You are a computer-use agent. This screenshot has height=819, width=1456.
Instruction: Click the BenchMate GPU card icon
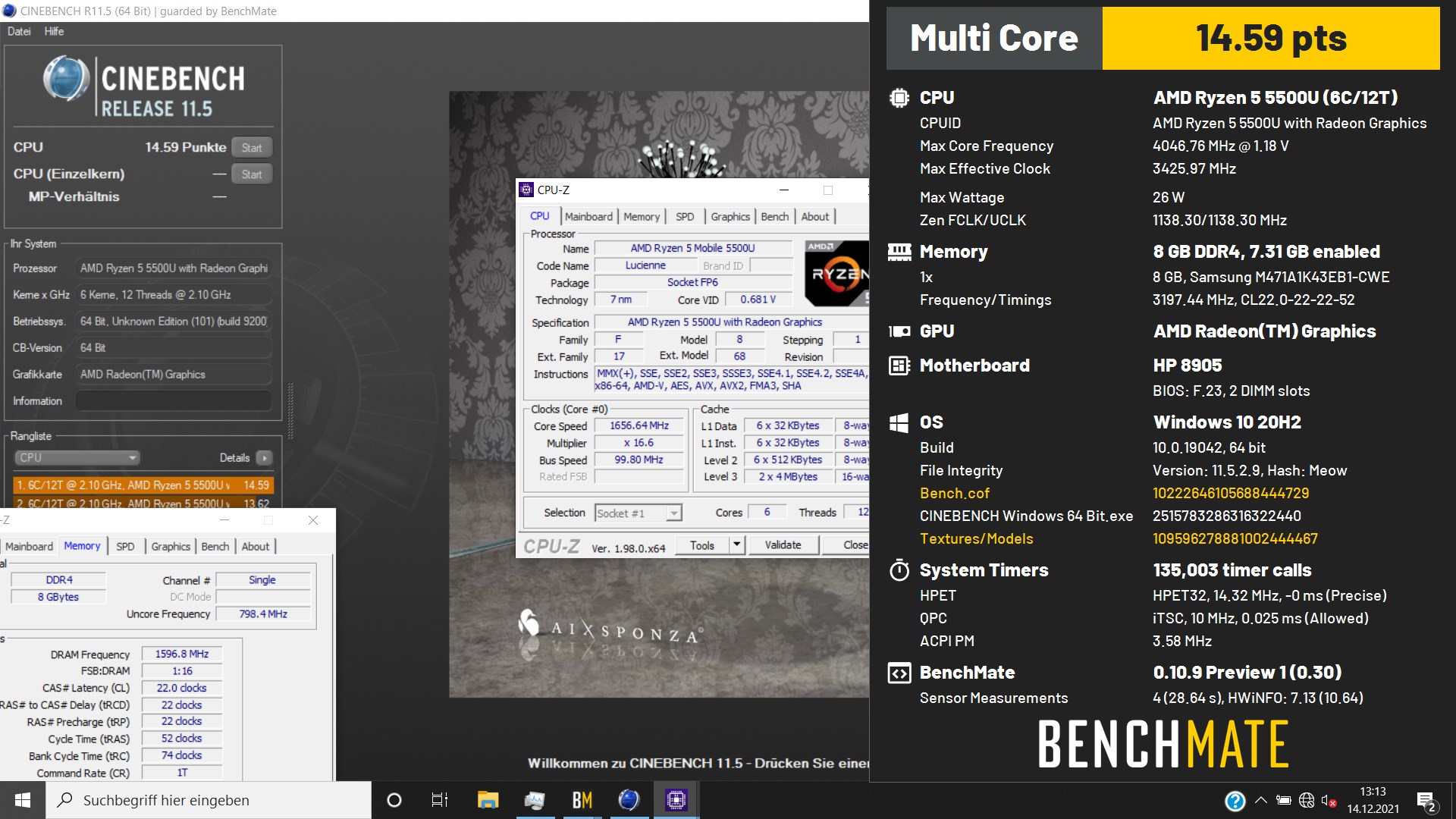(x=899, y=331)
